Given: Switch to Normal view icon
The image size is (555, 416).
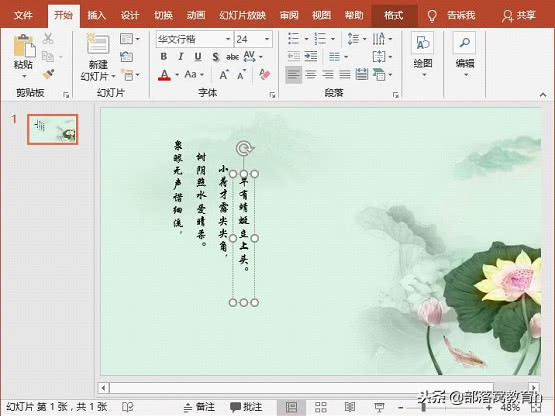Looking at the screenshot, I should point(291,407).
